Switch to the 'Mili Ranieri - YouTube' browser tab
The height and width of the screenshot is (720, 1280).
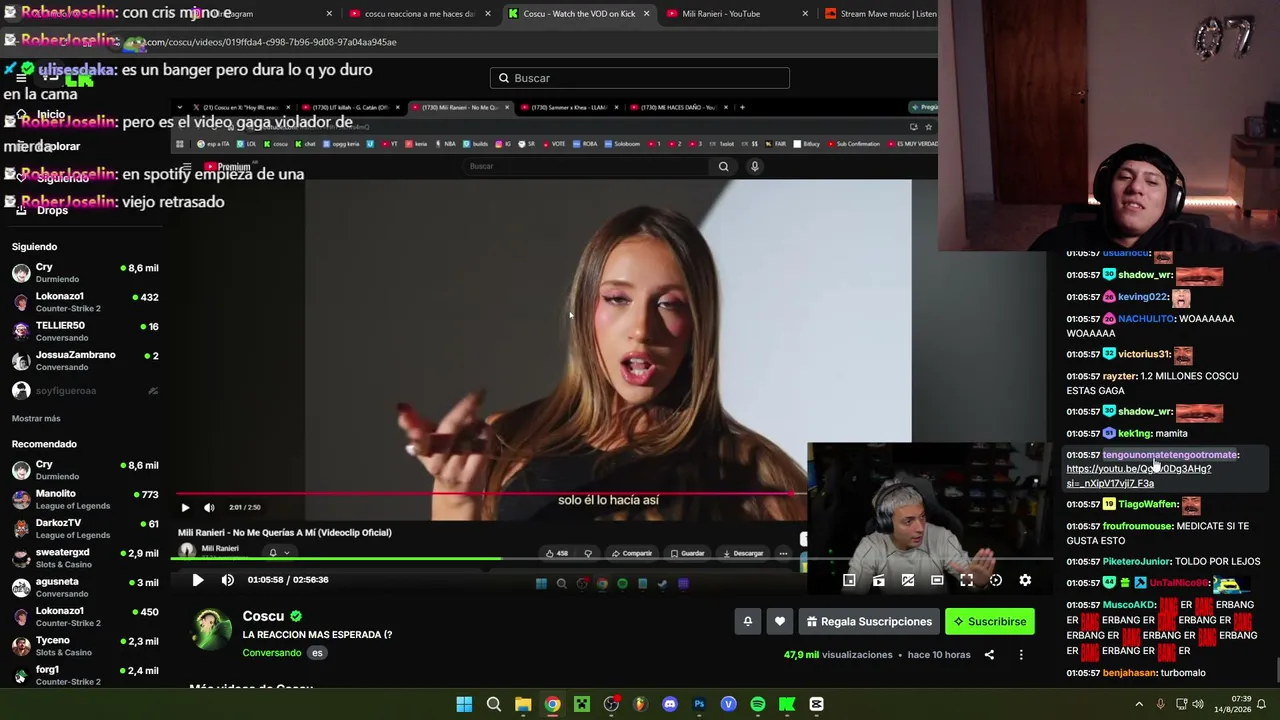735,14
